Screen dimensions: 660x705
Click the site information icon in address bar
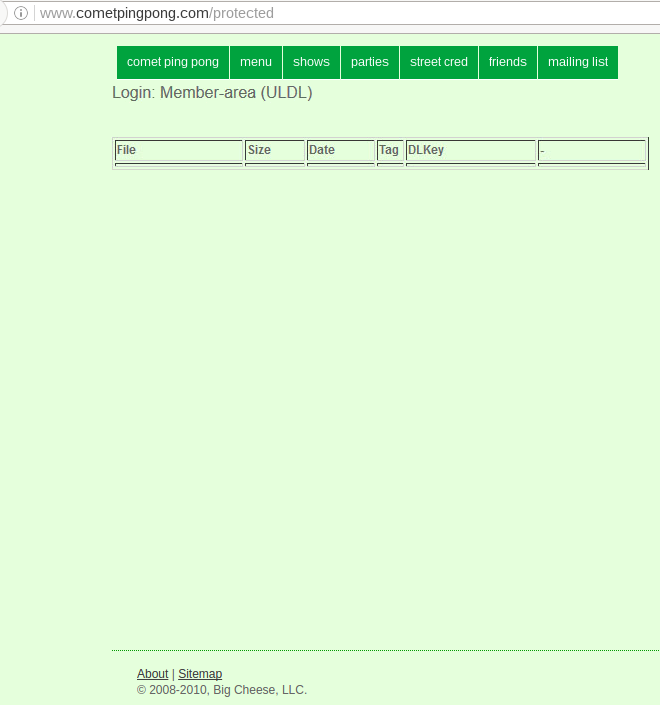[20, 14]
